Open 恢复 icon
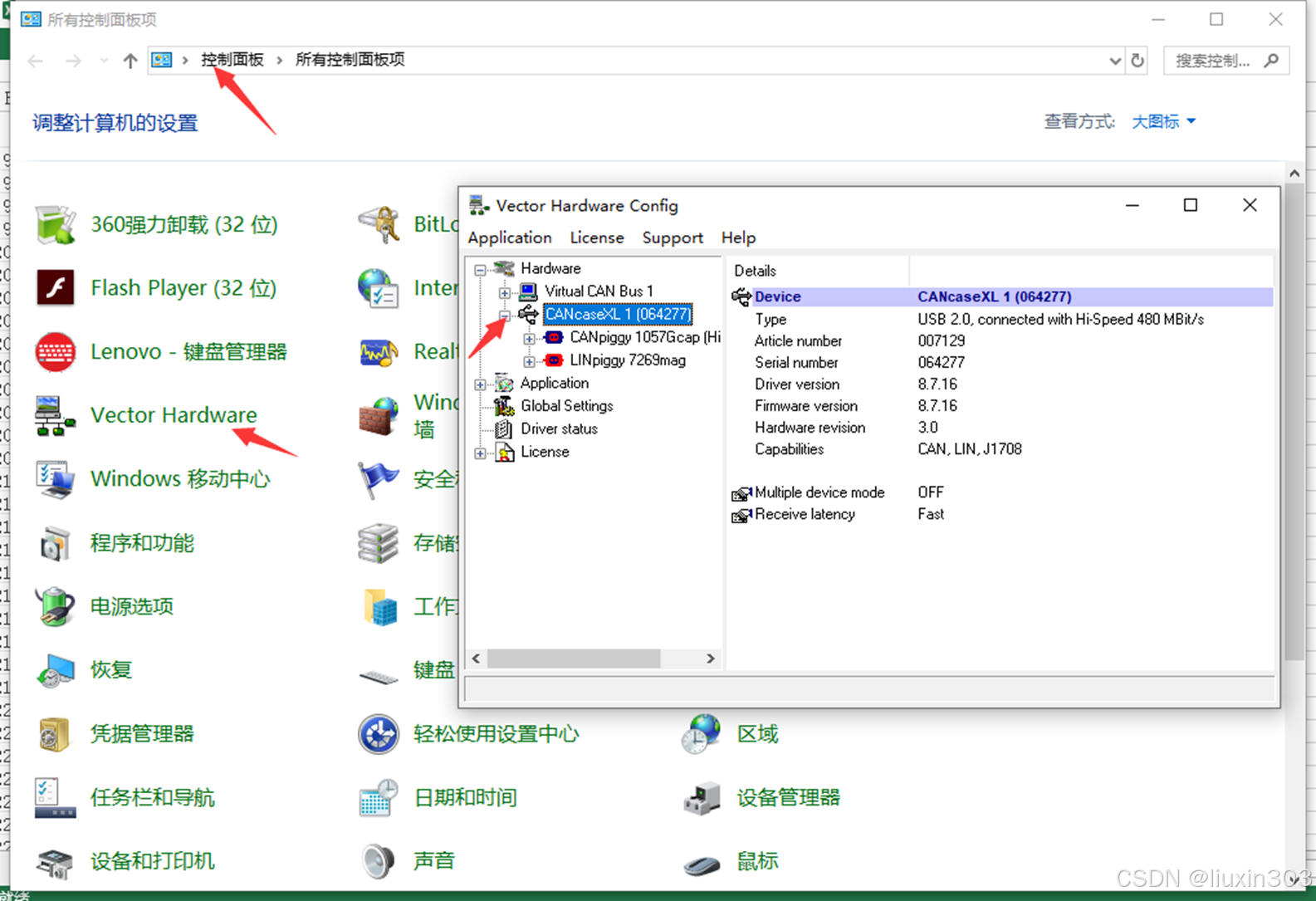 [56, 670]
